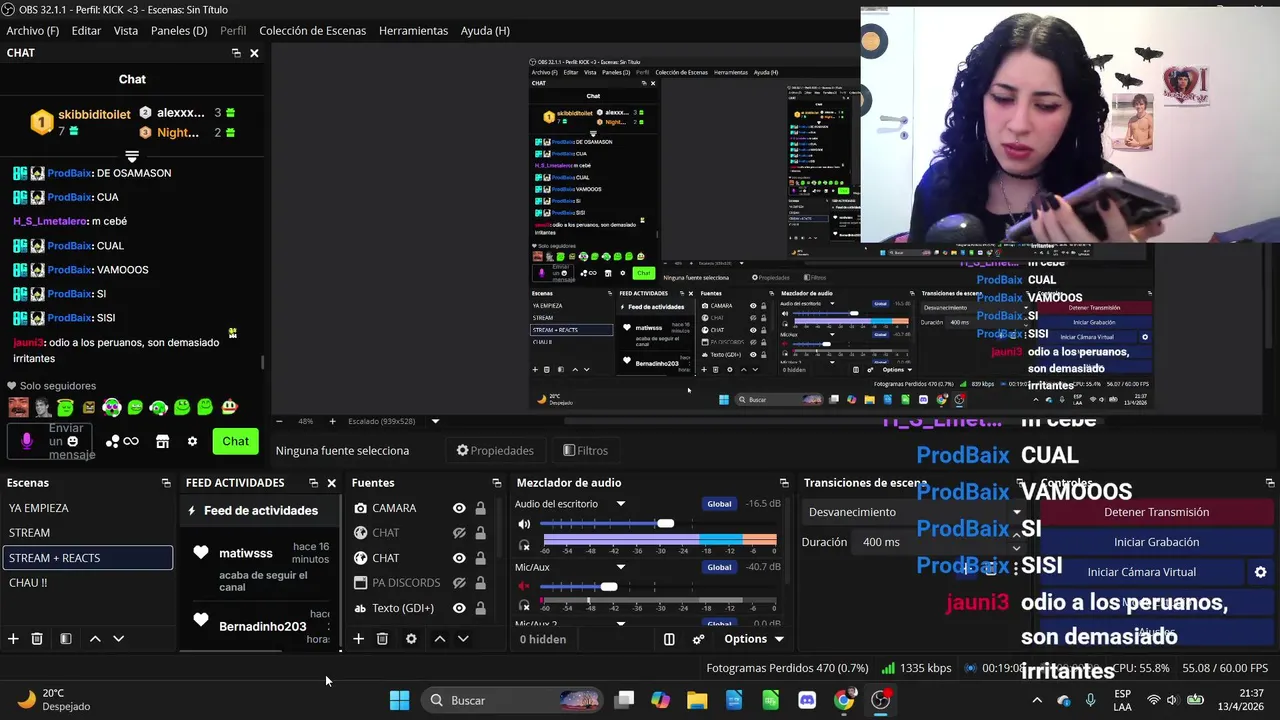Click Detener Transmisión button
The height and width of the screenshot is (720, 1280).
[1156, 512]
